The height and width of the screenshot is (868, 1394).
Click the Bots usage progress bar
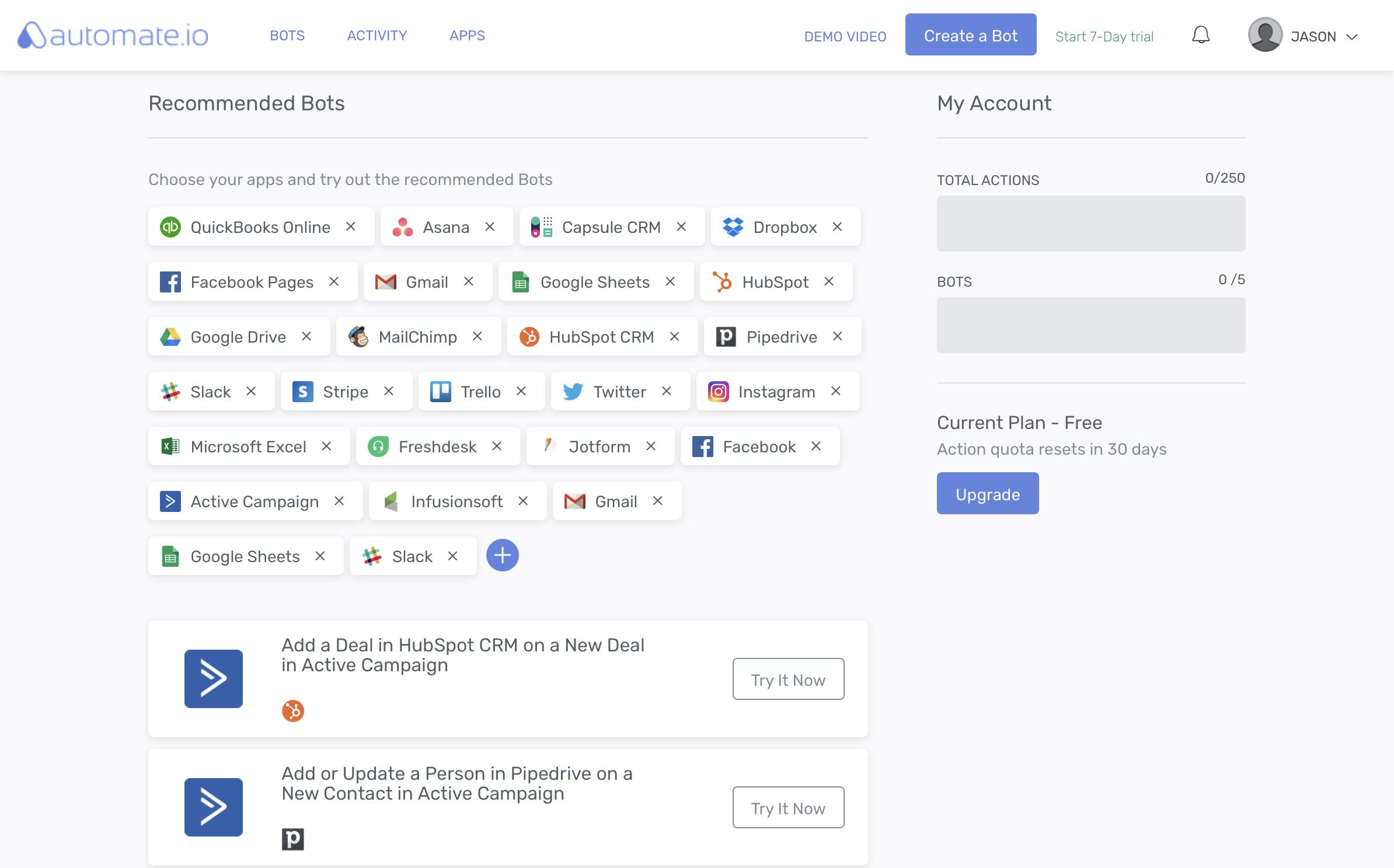pyautogui.click(x=1091, y=325)
